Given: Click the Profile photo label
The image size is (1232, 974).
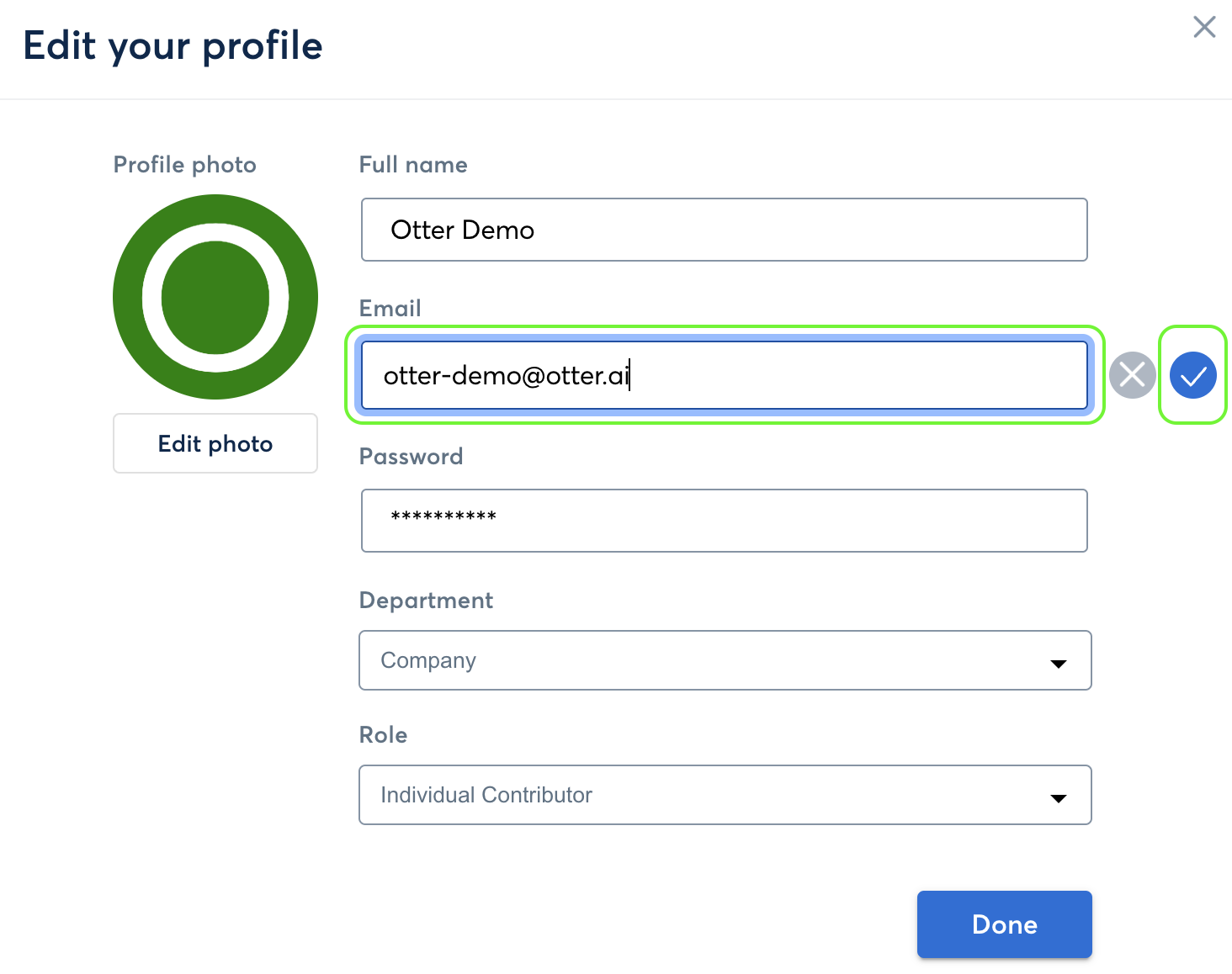Looking at the screenshot, I should point(184,165).
